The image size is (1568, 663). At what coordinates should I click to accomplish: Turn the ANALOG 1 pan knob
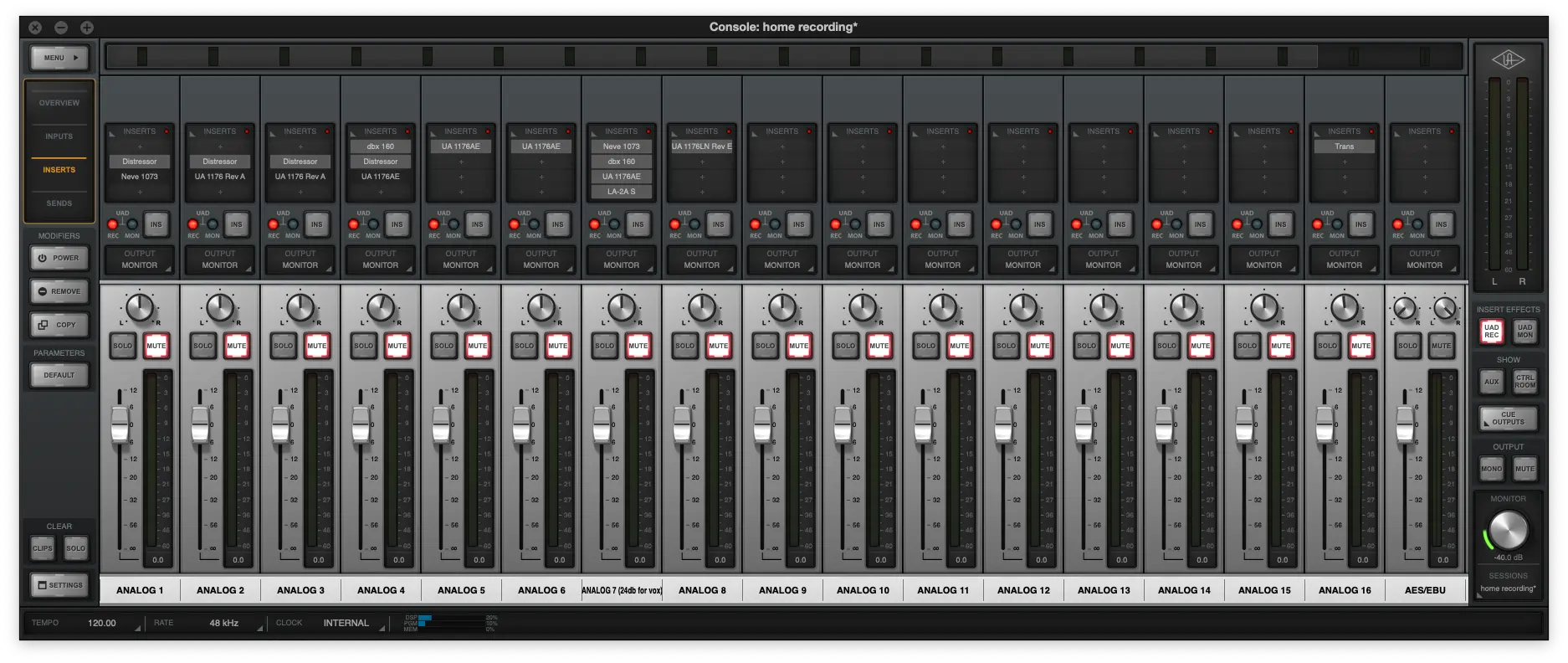tap(140, 308)
